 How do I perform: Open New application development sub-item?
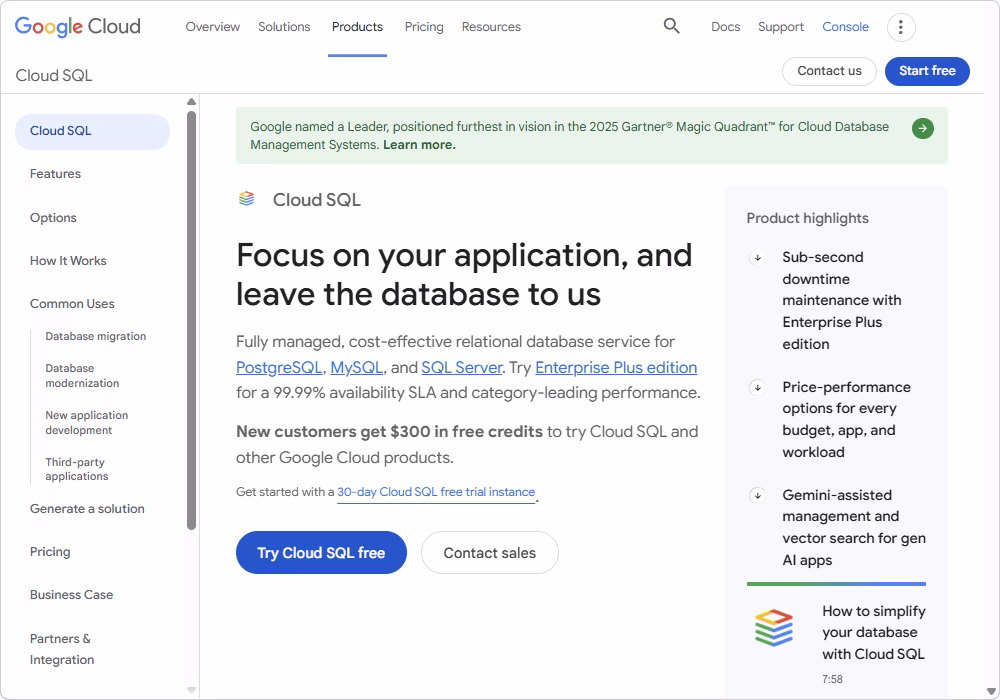[x=87, y=423]
